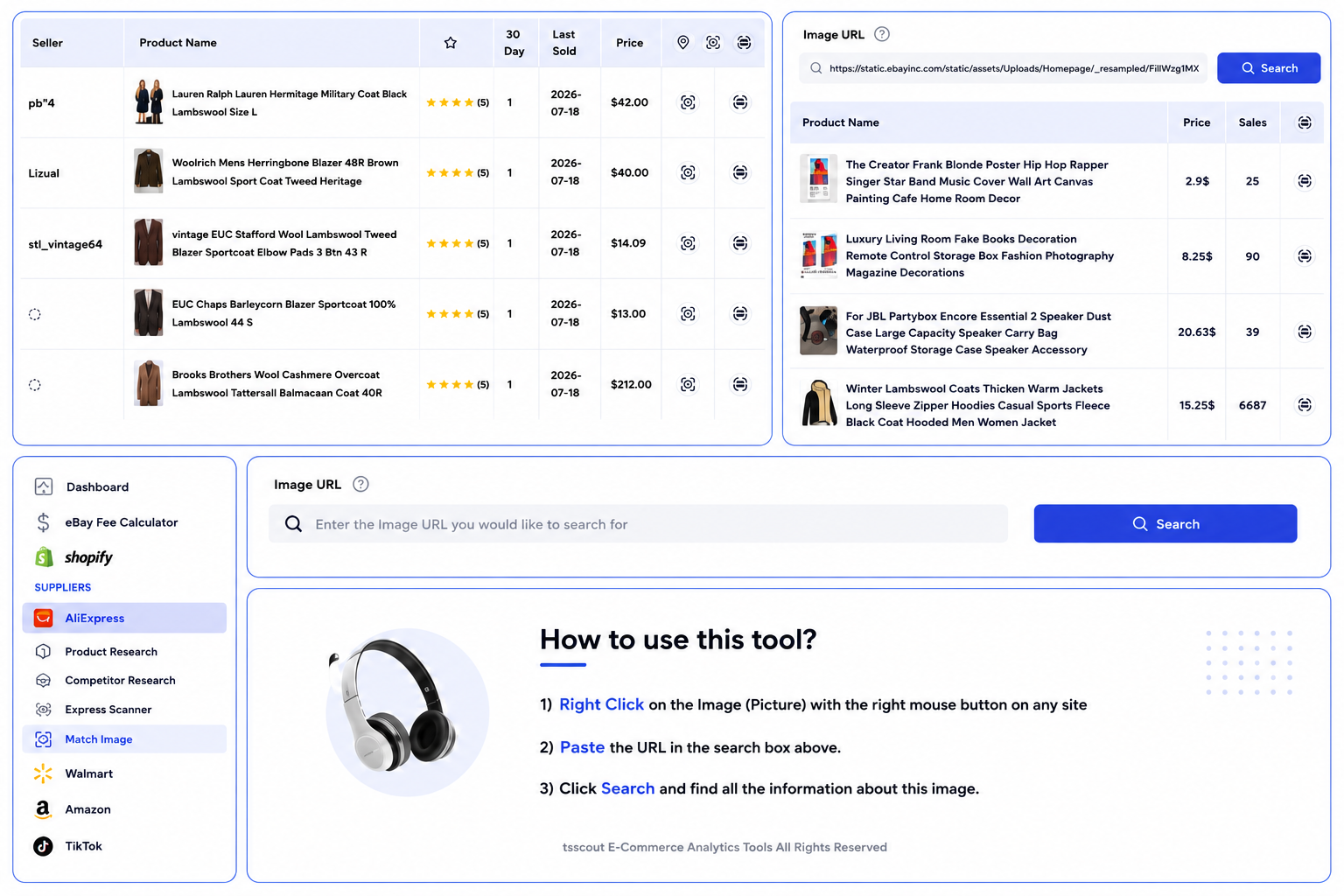
Task: Click Luxury Living Room Fake Books title
Action: point(980,255)
